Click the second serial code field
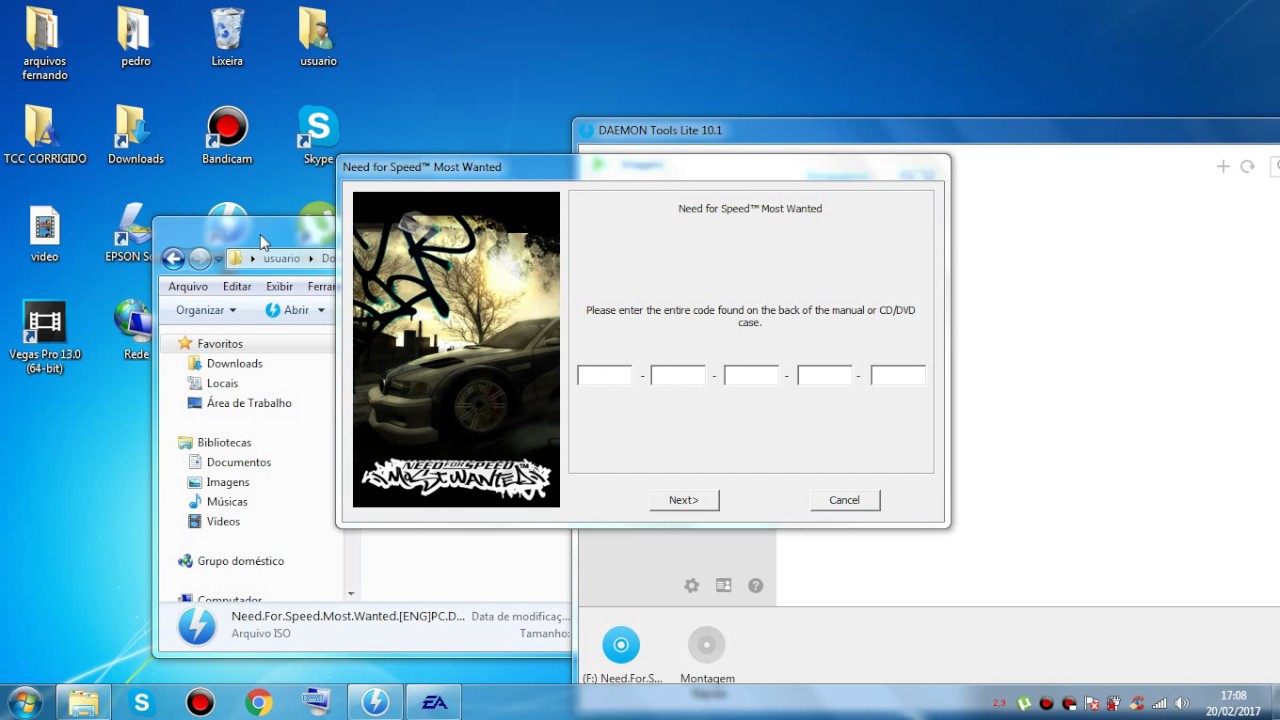The width and height of the screenshot is (1280, 720). [x=678, y=375]
